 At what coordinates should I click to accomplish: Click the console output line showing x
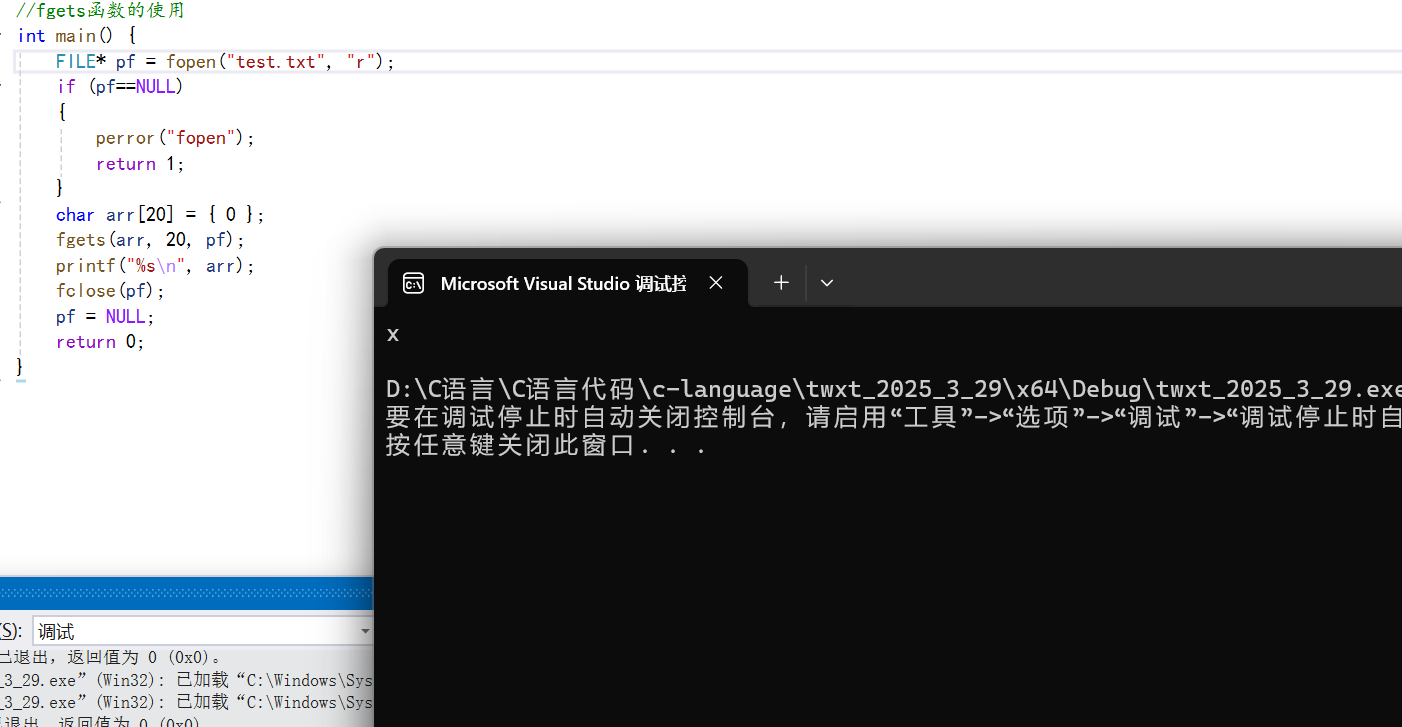point(393,334)
